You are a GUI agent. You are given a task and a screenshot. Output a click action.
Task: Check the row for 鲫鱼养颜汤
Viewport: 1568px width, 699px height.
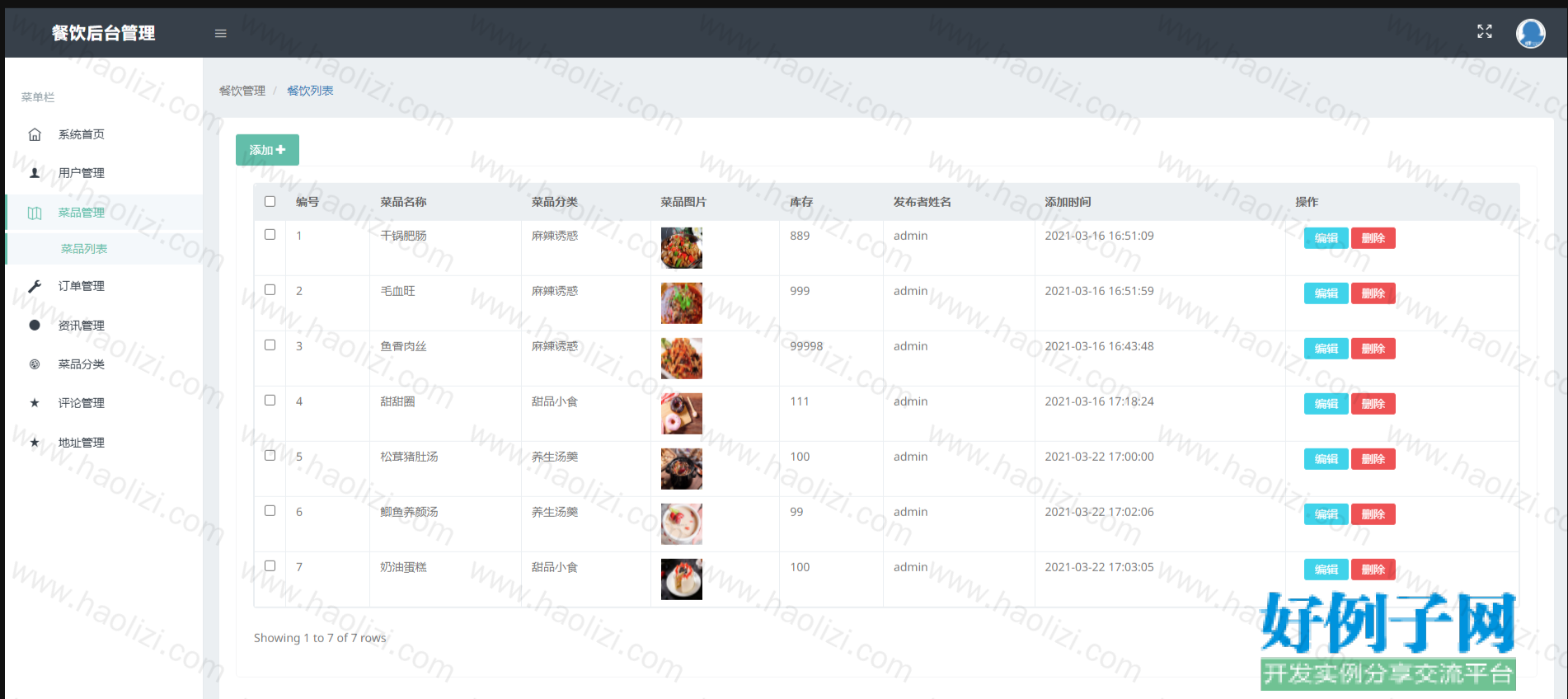click(x=270, y=510)
